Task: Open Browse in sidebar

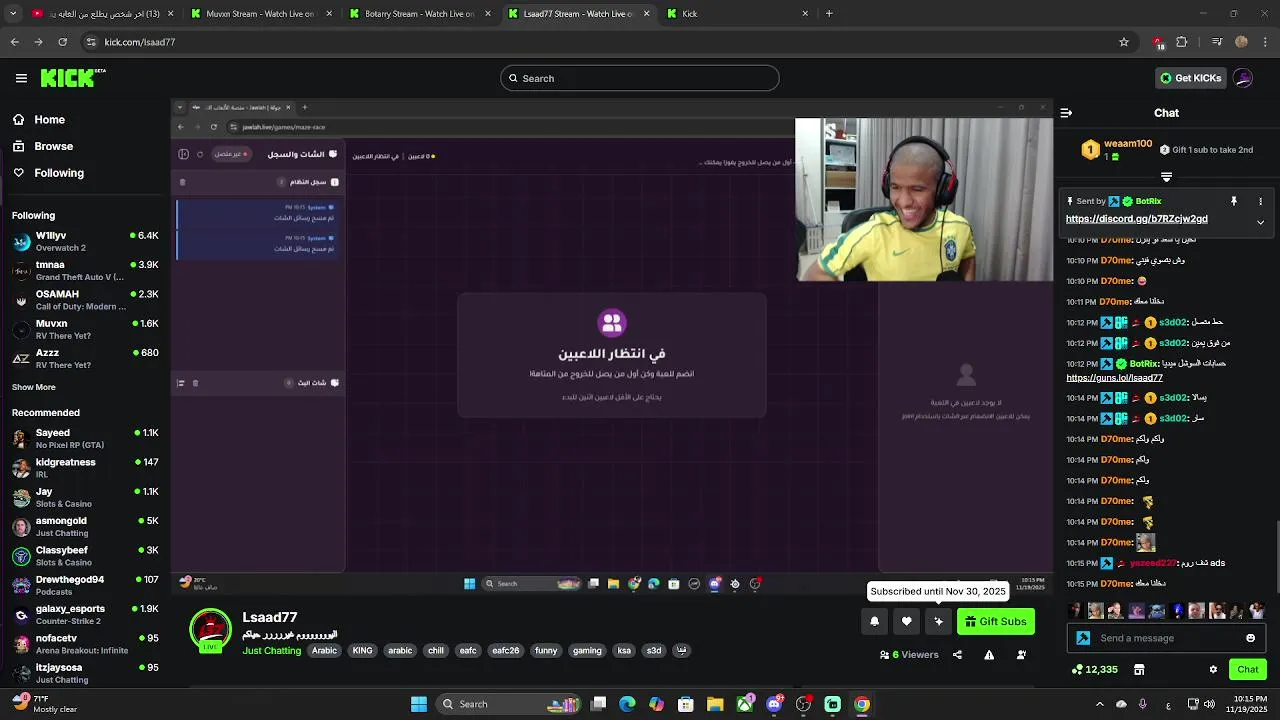Action: pyautogui.click(x=43, y=146)
